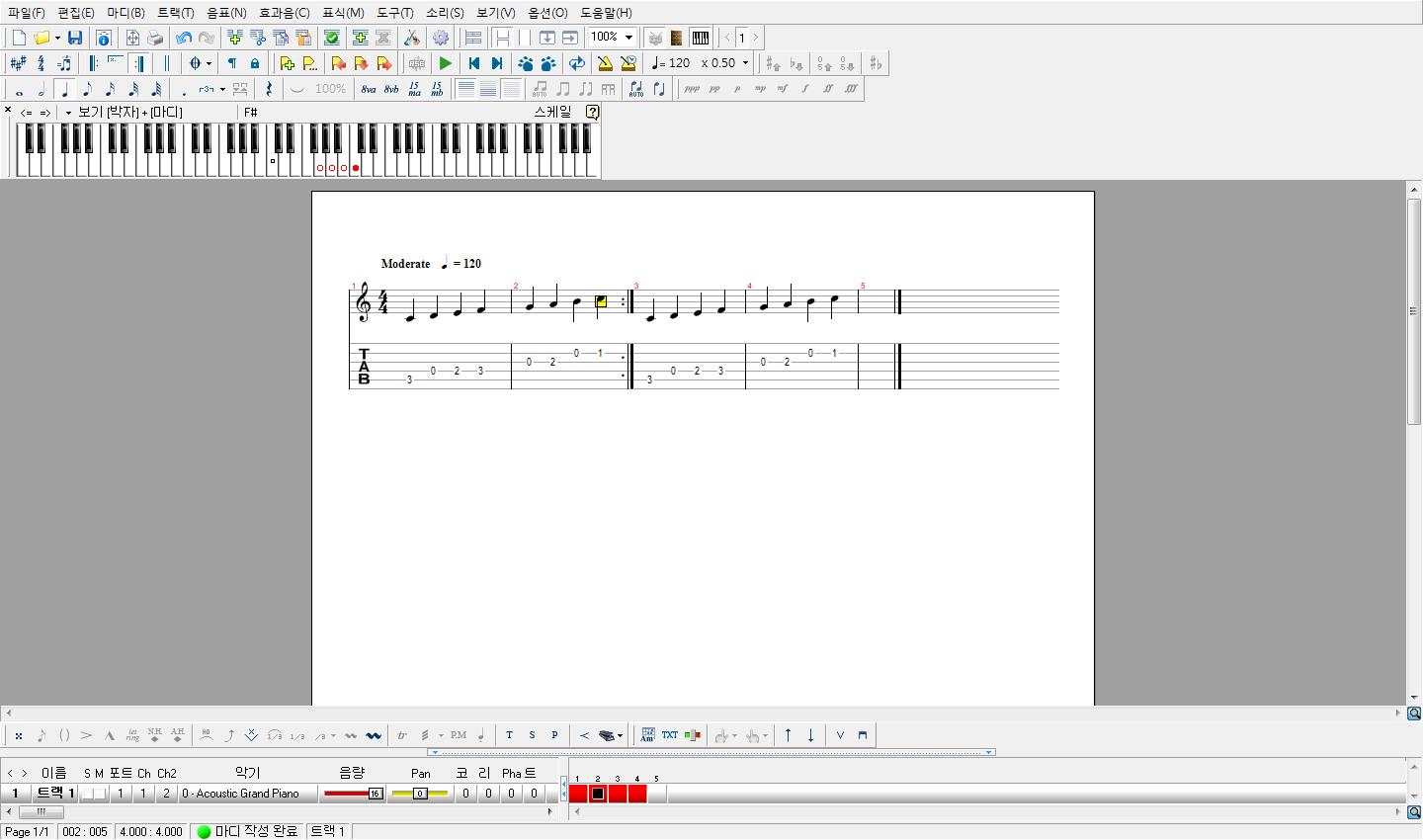Open the 효과음(C) menu
This screenshot has width=1423, height=840.
[x=285, y=13]
